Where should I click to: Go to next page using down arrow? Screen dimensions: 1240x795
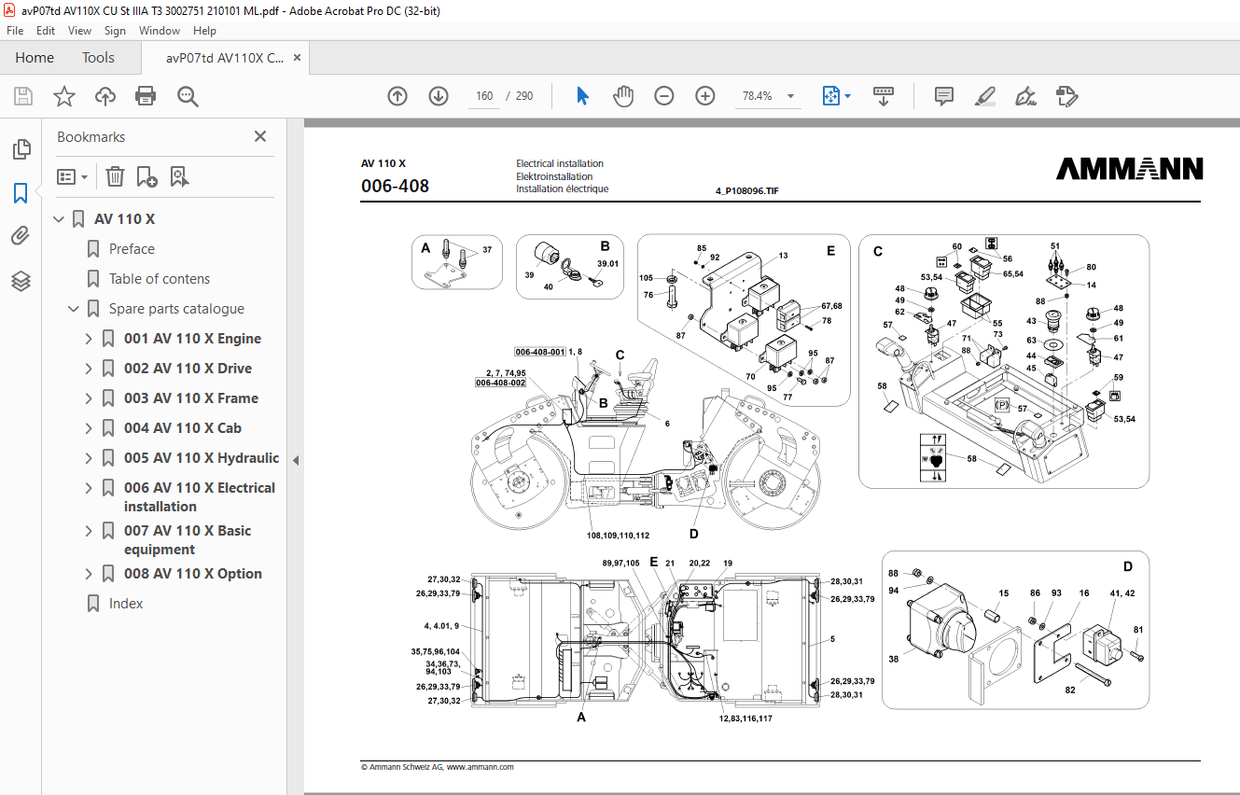tap(438, 95)
